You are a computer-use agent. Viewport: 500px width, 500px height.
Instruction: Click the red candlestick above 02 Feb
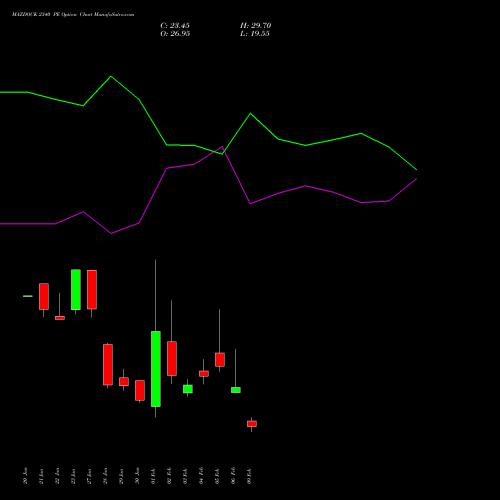click(172, 358)
